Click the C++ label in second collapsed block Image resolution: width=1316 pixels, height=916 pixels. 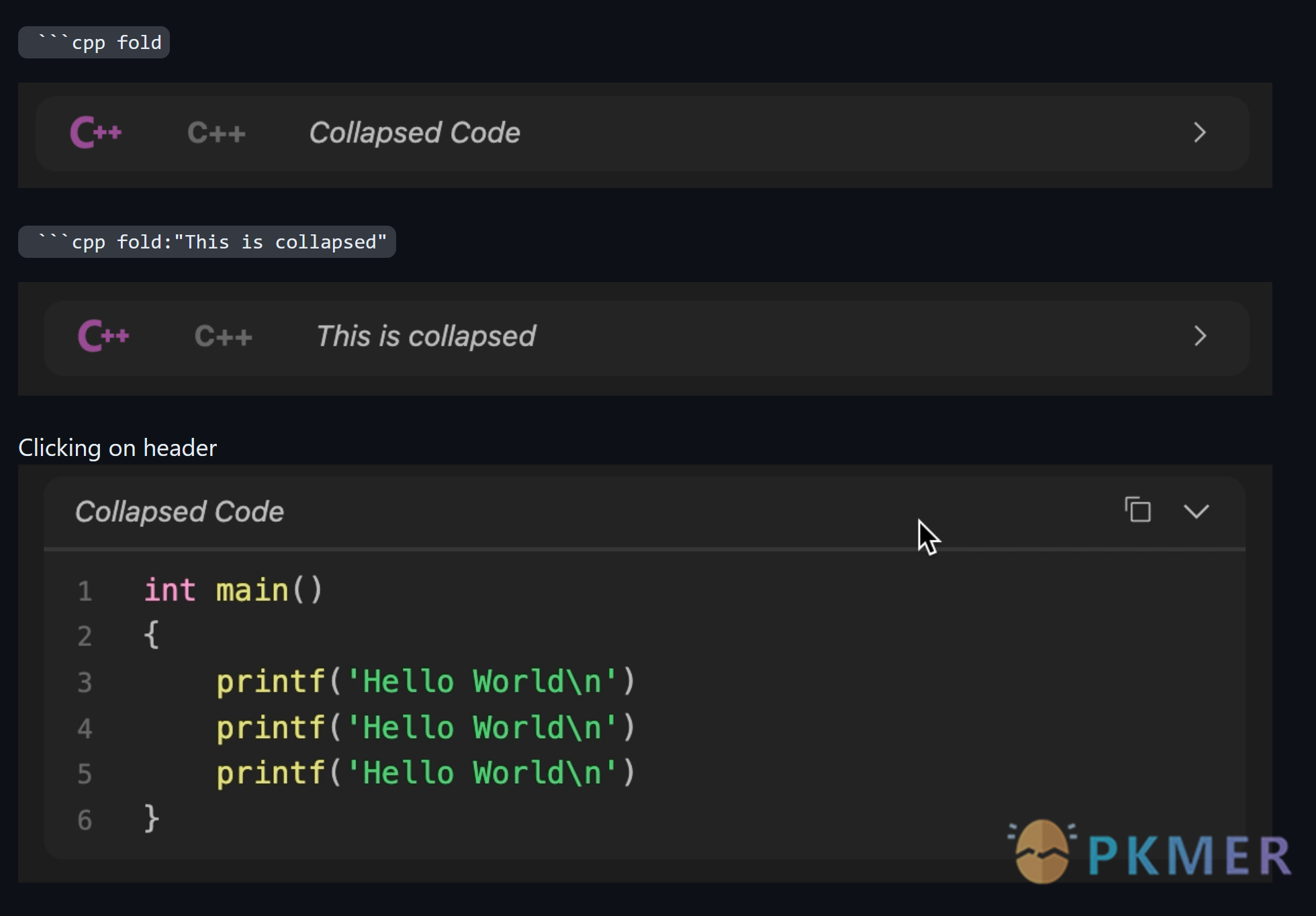(222, 335)
